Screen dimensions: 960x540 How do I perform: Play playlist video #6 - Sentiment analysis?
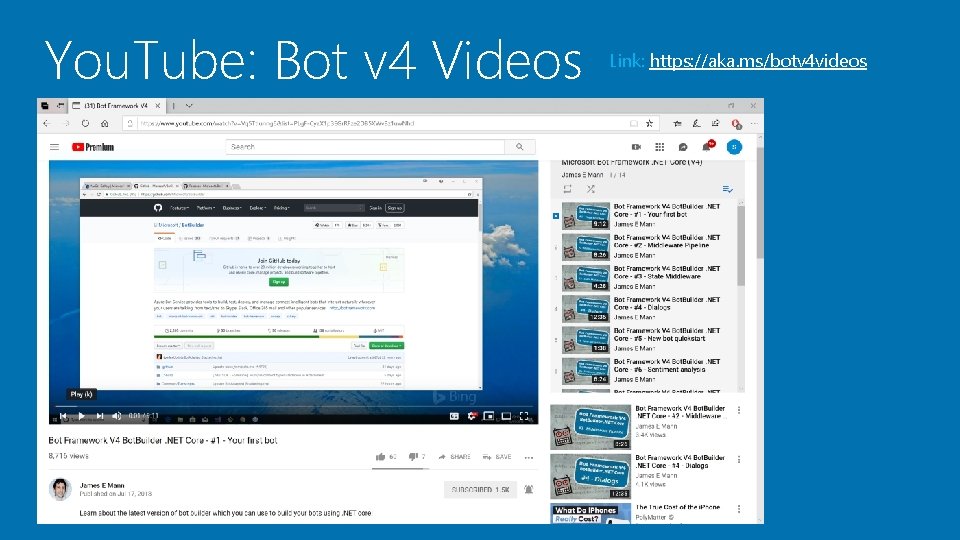pos(643,370)
